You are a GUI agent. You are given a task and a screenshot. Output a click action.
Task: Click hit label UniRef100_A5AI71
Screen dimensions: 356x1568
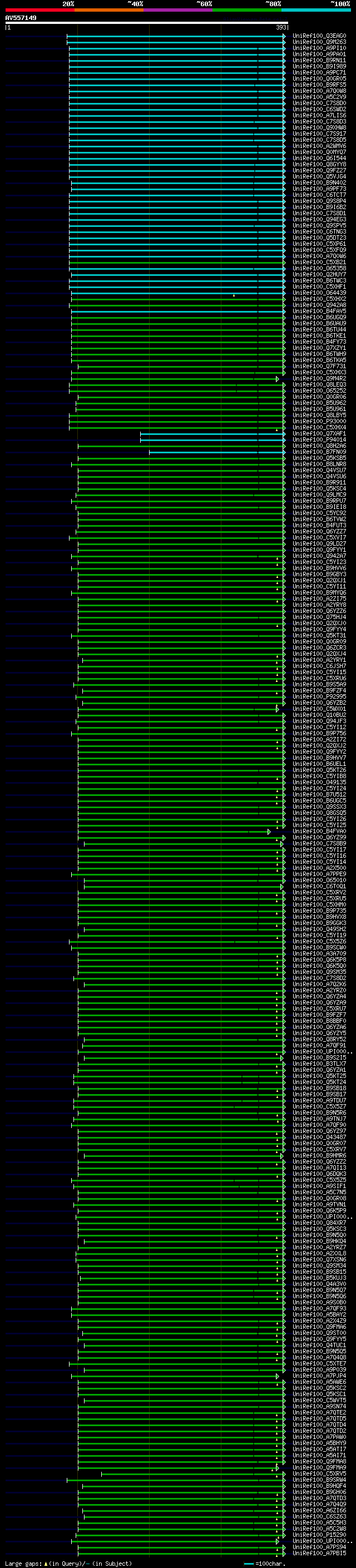(x=319, y=1456)
